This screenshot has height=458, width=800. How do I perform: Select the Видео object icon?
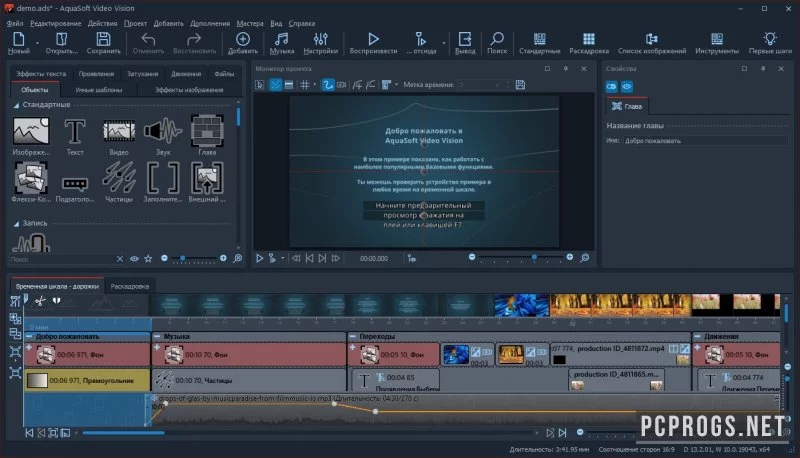click(119, 131)
